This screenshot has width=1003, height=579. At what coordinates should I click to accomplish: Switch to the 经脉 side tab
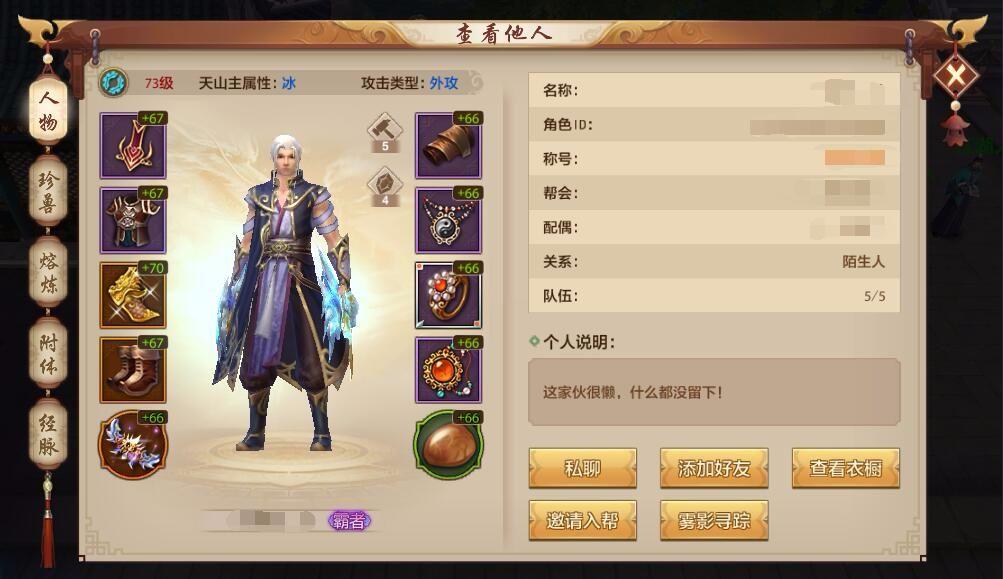point(48,434)
